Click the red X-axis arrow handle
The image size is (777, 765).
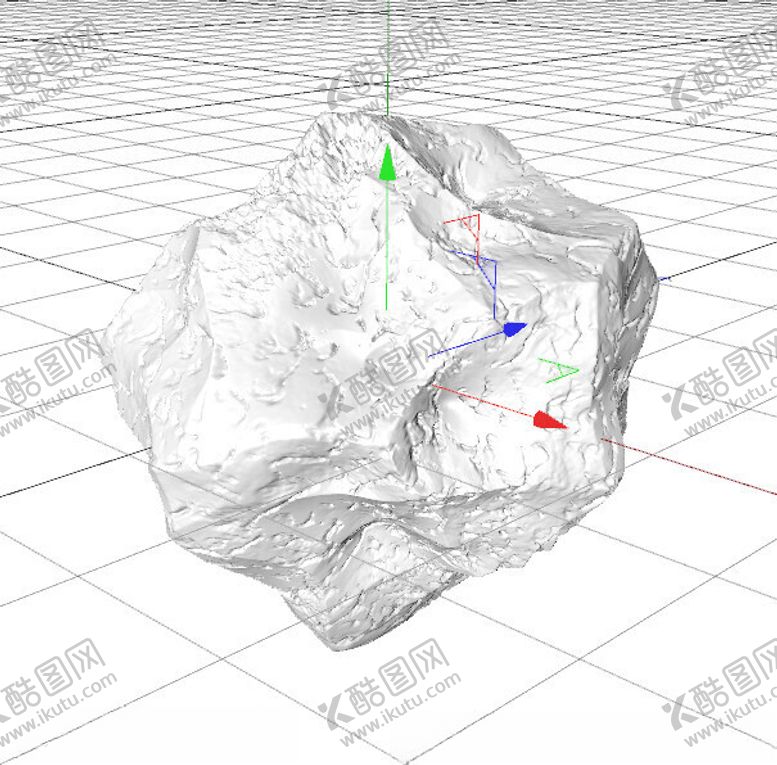pyautogui.click(x=549, y=420)
